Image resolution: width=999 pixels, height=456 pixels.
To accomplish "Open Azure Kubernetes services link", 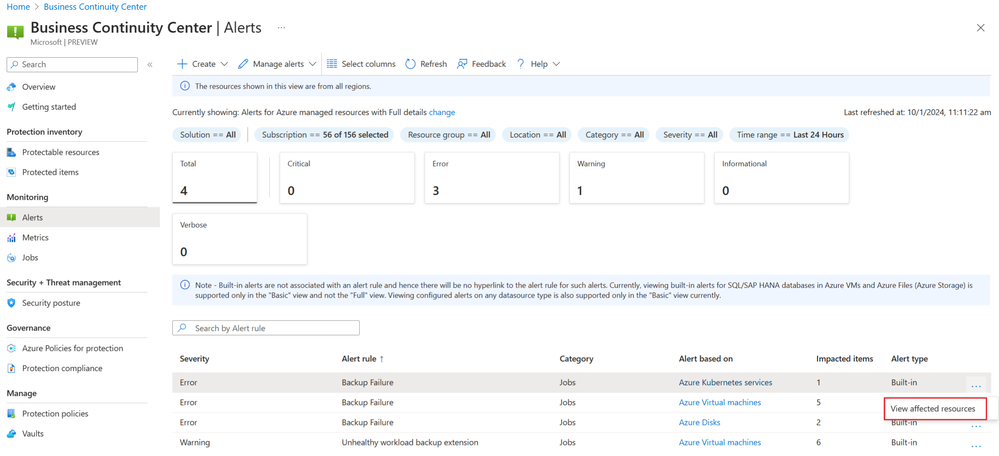I will [725, 383].
